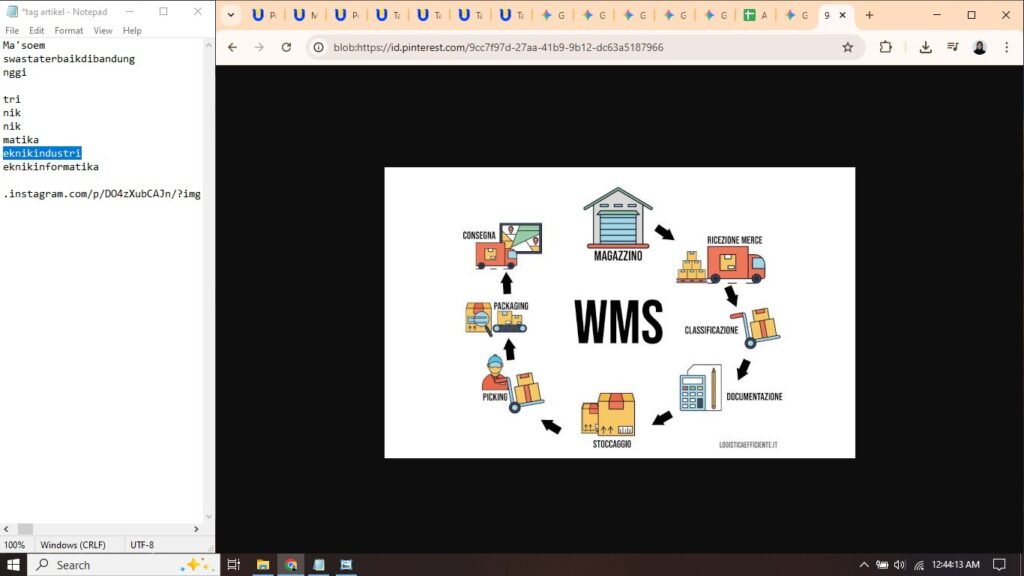The image size is (1024, 576).
Task: Click the Chrome profile avatar
Action: click(x=979, y=47)
